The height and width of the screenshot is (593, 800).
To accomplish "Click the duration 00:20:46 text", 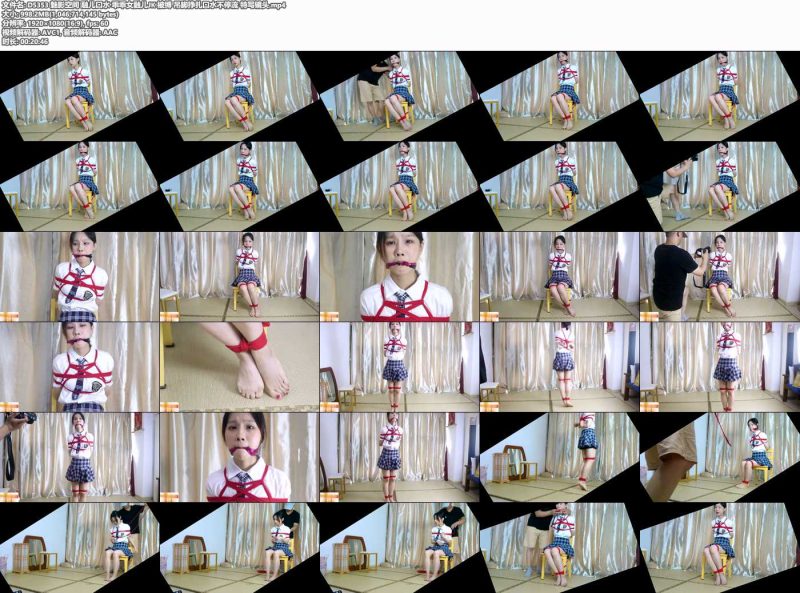I will coord(25,41).
